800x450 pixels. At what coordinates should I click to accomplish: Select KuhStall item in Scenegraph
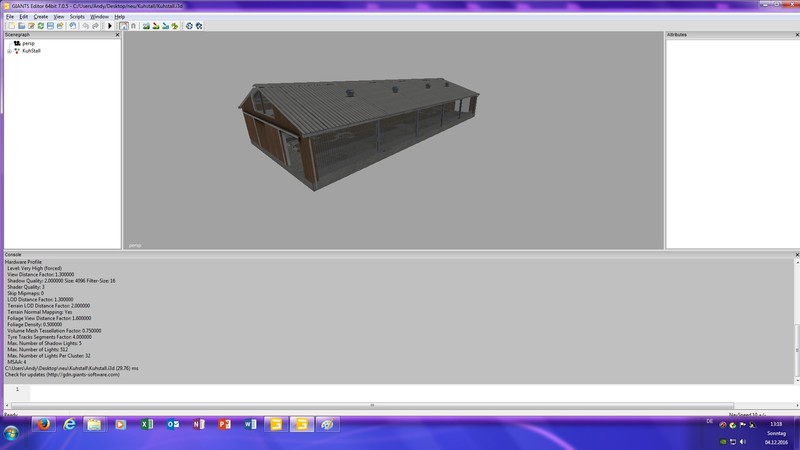[x=31, y=50]
